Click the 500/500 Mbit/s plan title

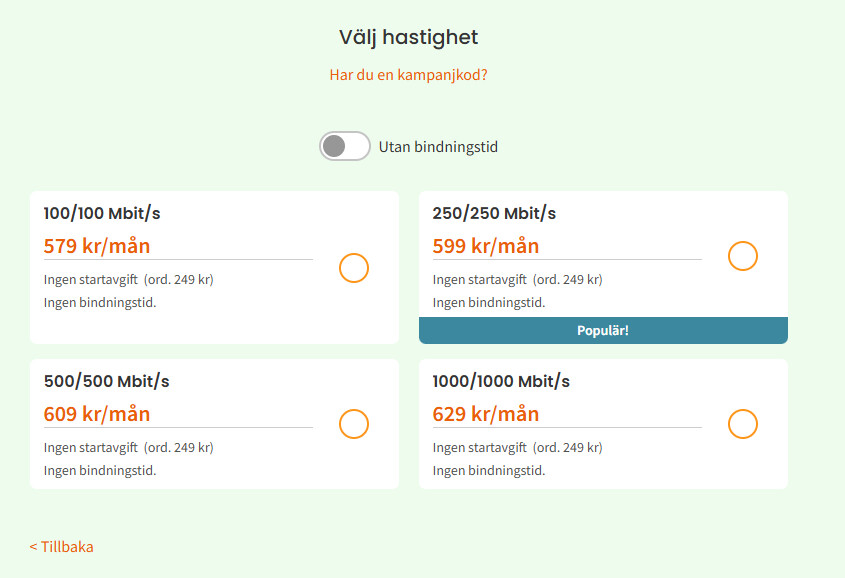click(x=107, y=381)
